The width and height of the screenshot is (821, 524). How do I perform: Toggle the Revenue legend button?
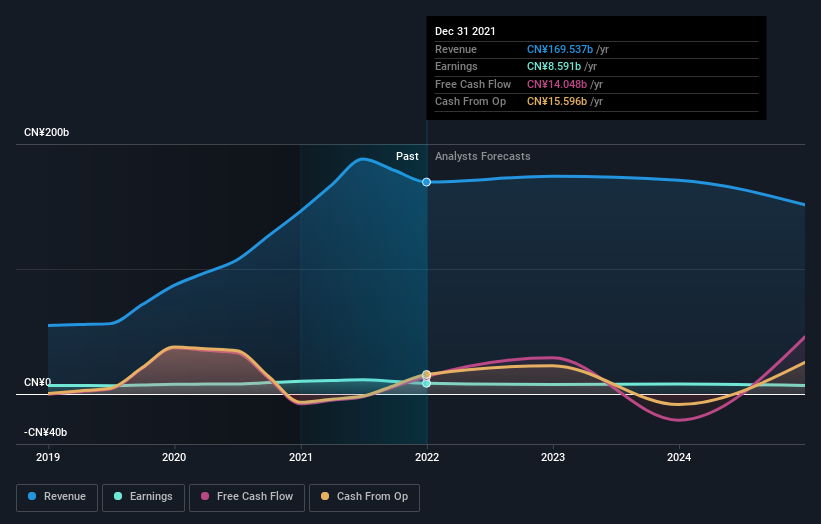click(57, 497)
